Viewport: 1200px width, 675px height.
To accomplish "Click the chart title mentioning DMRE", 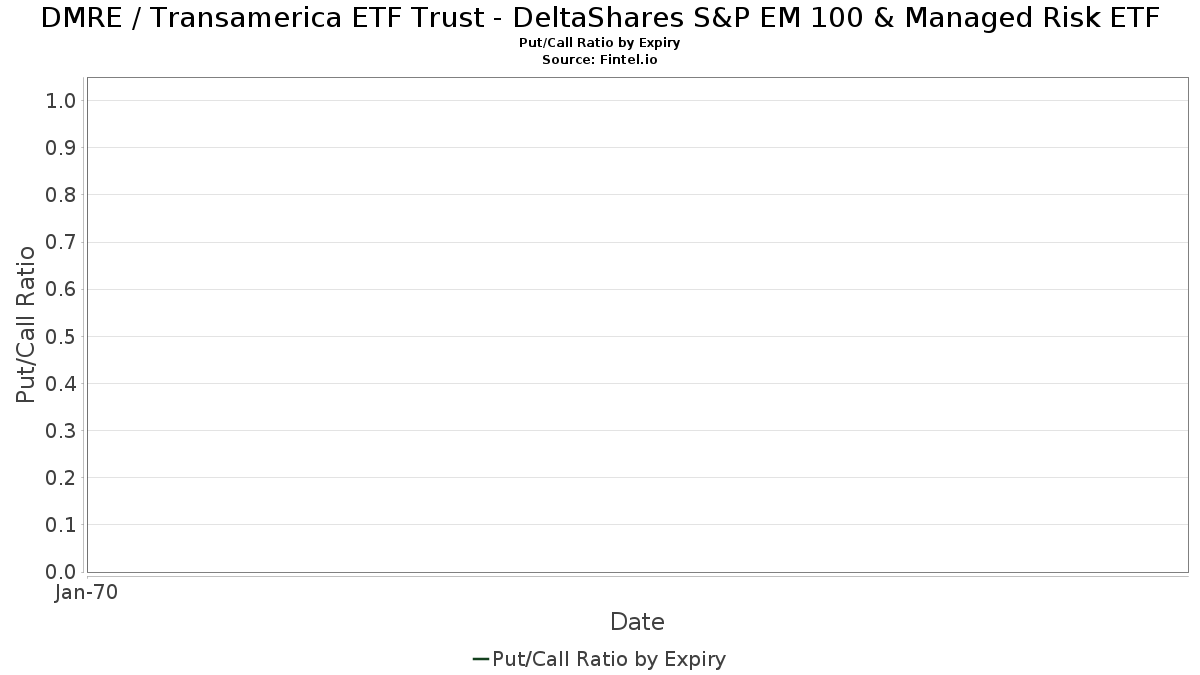I will click(x=600, y=18).
